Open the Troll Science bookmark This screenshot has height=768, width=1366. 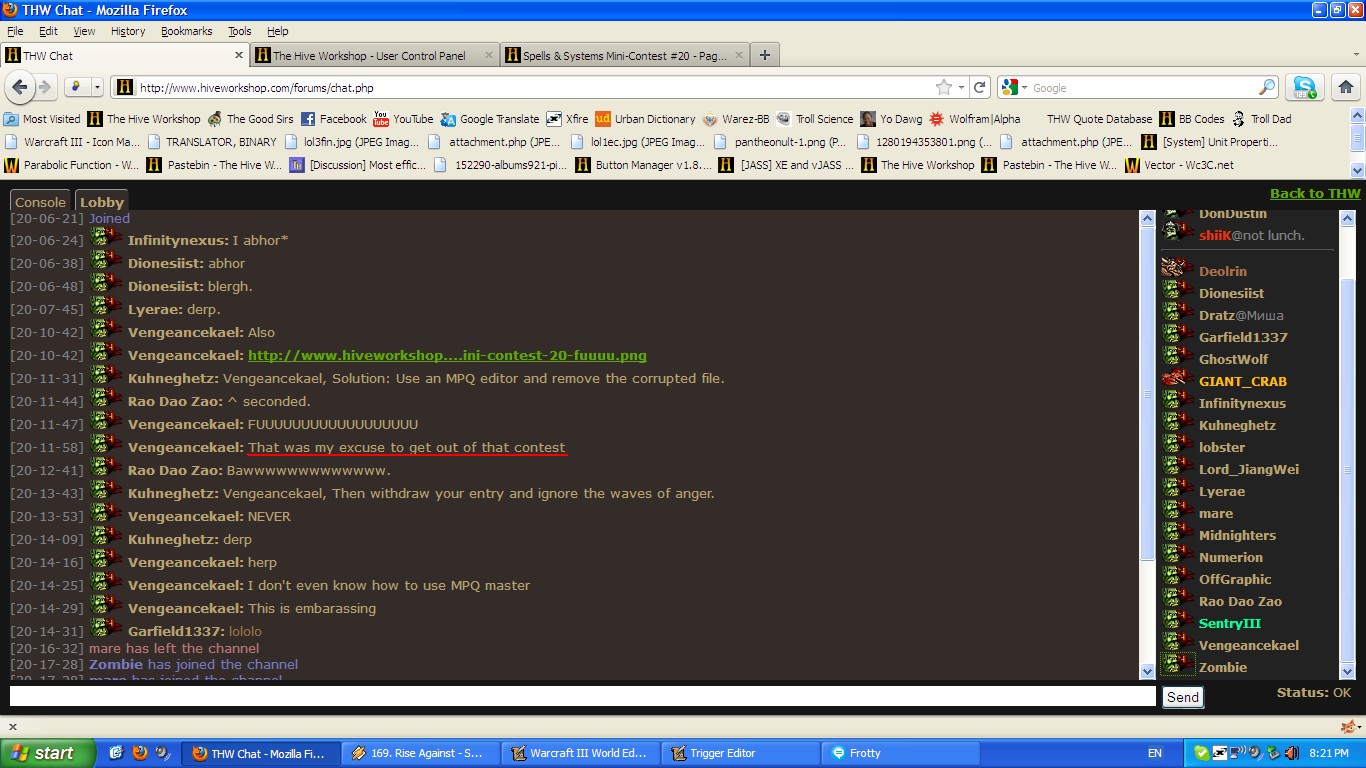tap(815, 119)
